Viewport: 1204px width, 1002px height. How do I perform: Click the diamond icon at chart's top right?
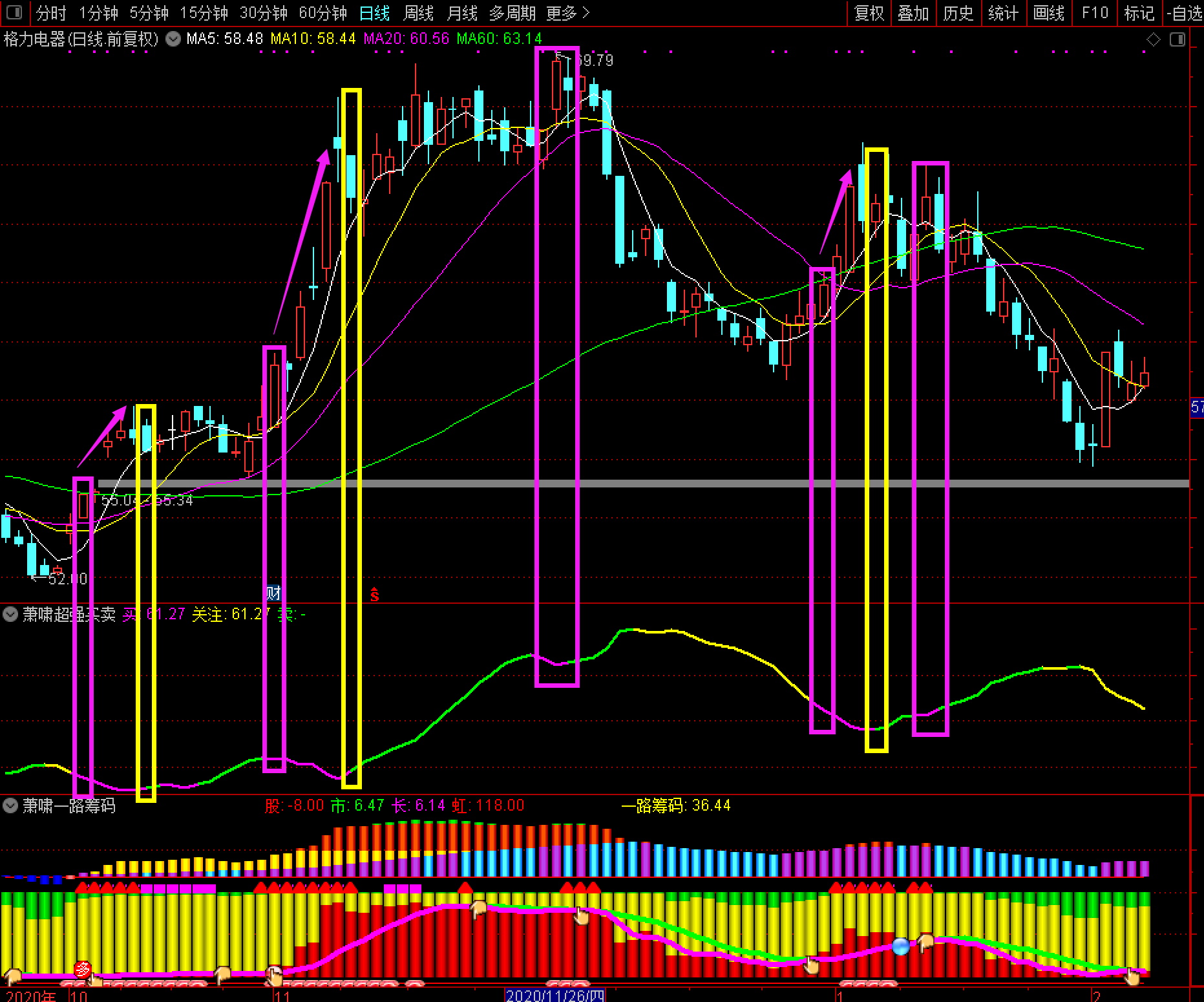coord(1154,40)
